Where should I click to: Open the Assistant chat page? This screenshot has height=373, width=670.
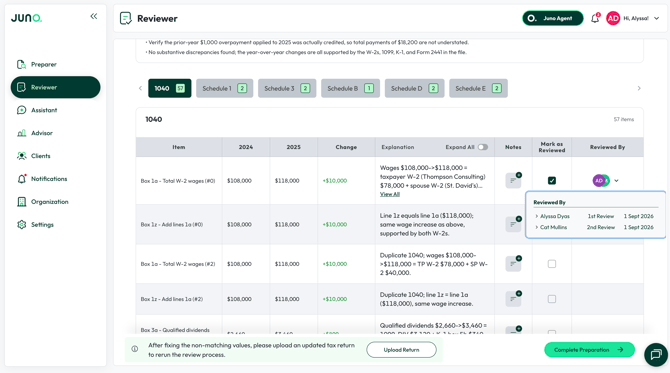[x=44, y=110]
